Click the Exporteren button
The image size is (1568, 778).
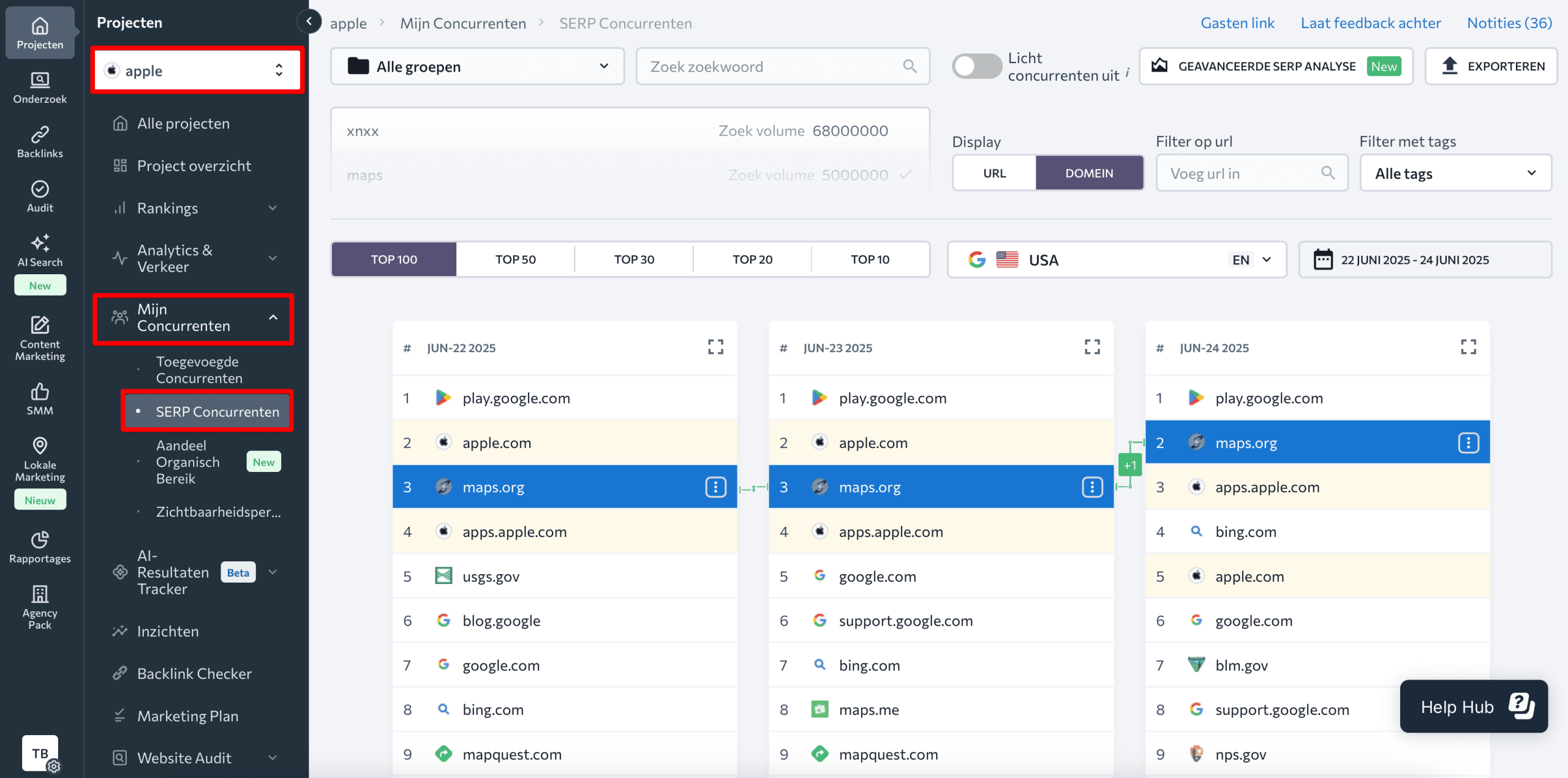[x=1491, y=66]
